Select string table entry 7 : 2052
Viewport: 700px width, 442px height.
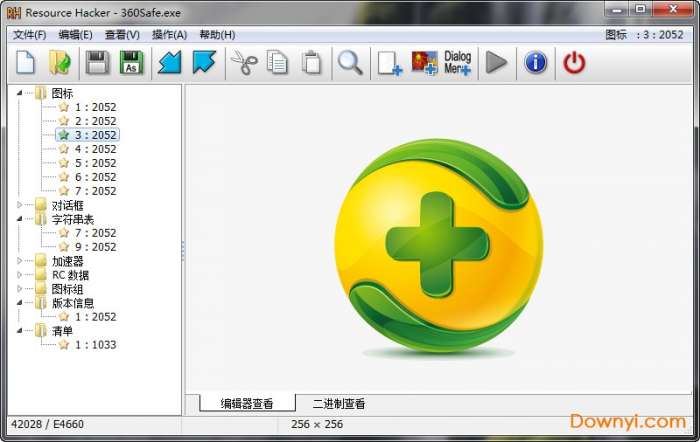(96, 233)
